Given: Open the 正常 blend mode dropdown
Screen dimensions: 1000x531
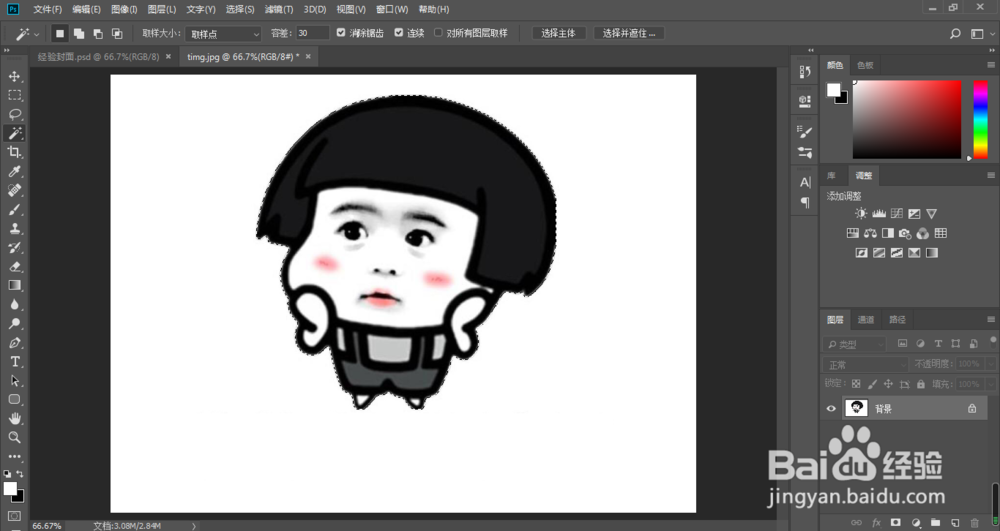Looking at the screenshot, I should point(865,365).
